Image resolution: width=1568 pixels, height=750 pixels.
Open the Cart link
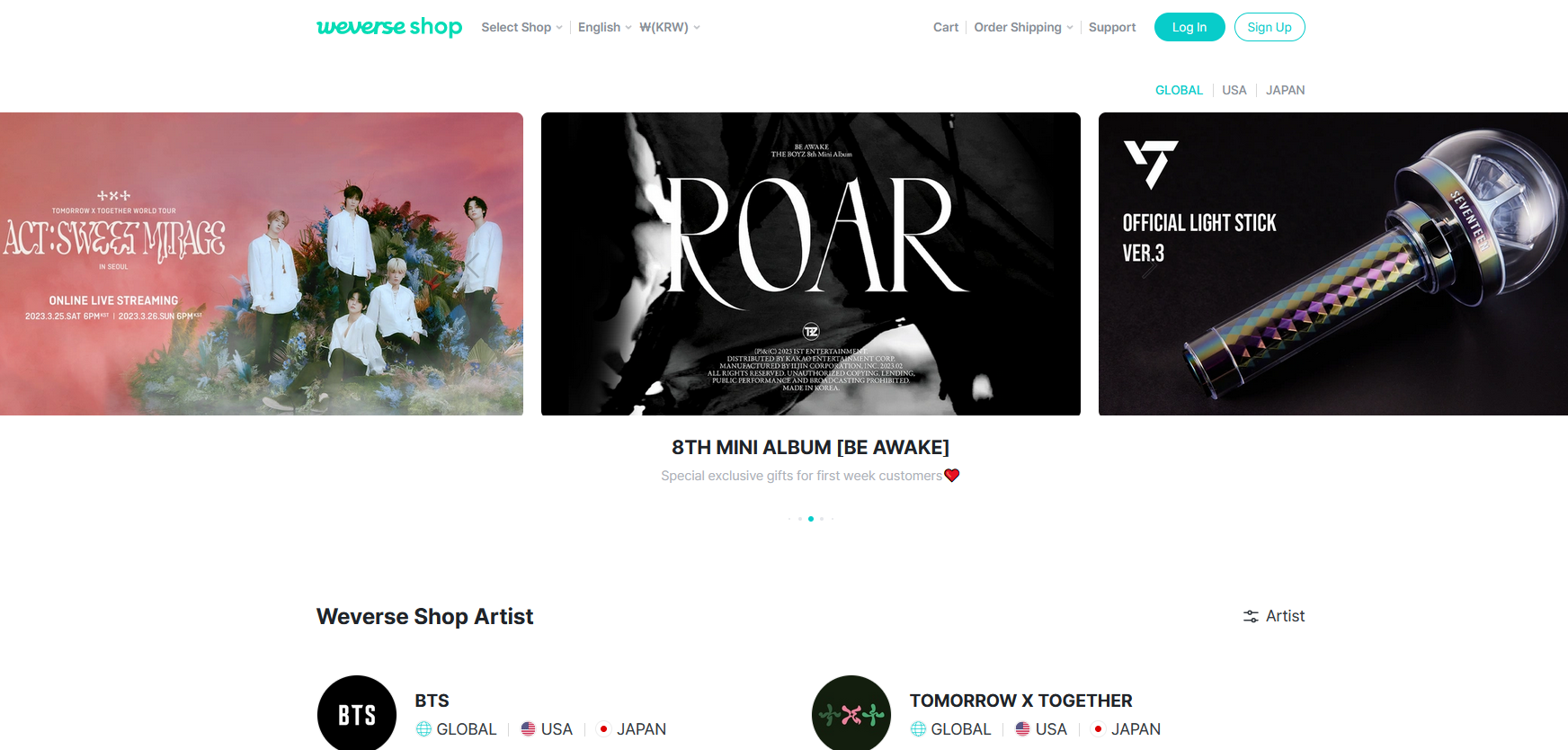point(946,27)
